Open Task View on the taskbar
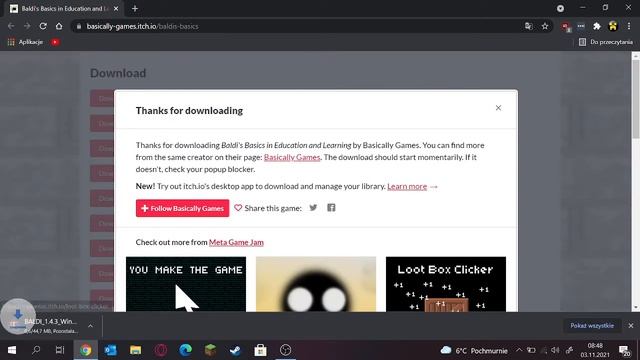The width and height of the screenshot is (640, 360). 60,350
